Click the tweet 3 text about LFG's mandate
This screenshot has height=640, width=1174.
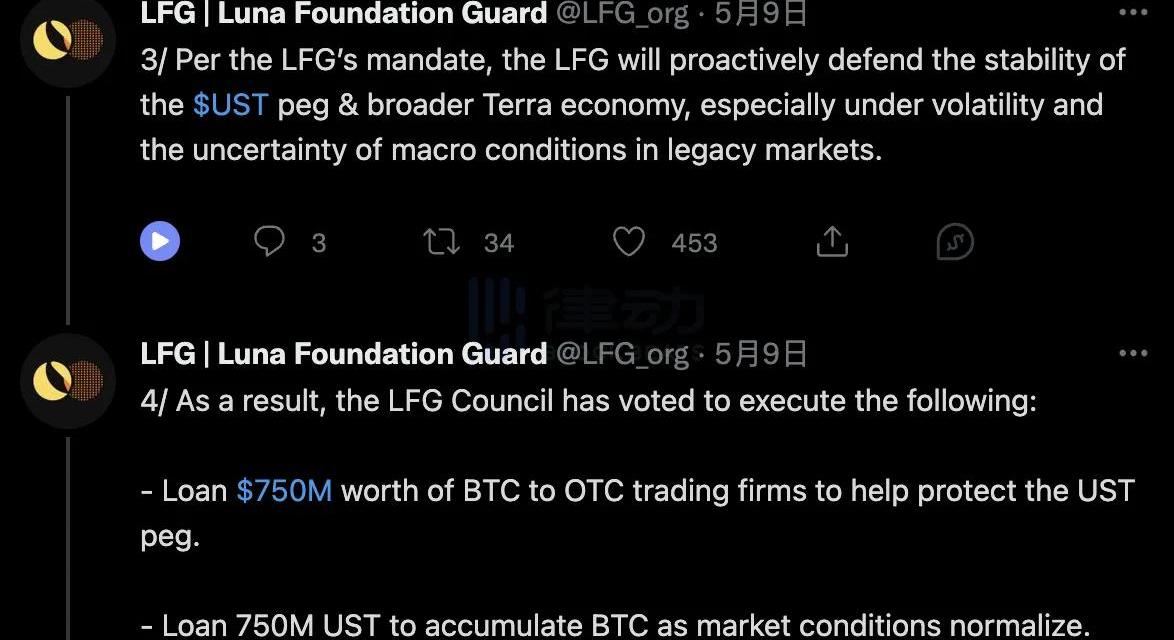click(x=633, y=105)
